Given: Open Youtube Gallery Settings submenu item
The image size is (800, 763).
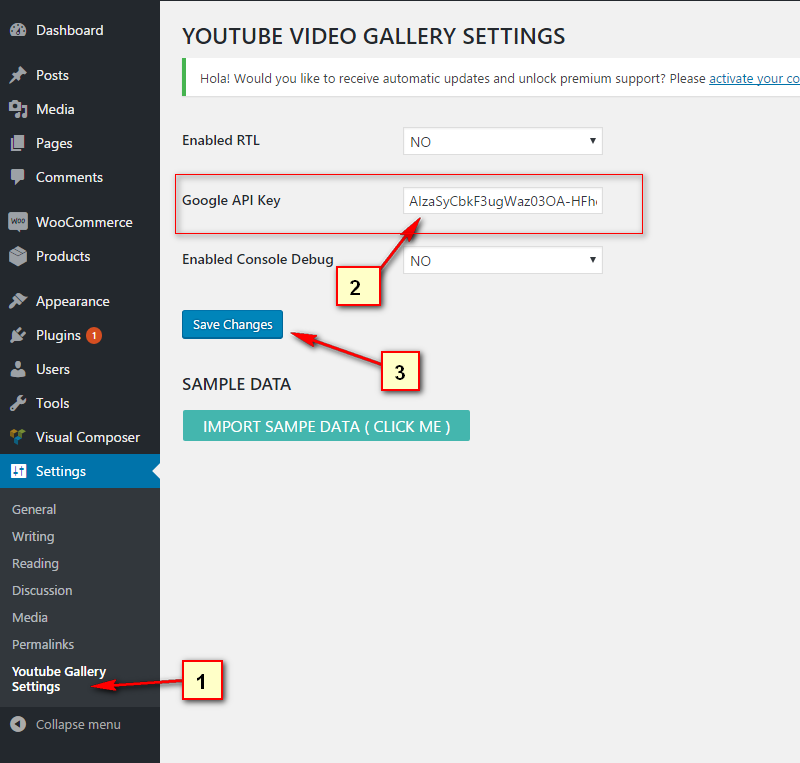Looking at the screenshot, I should [58, 679].
